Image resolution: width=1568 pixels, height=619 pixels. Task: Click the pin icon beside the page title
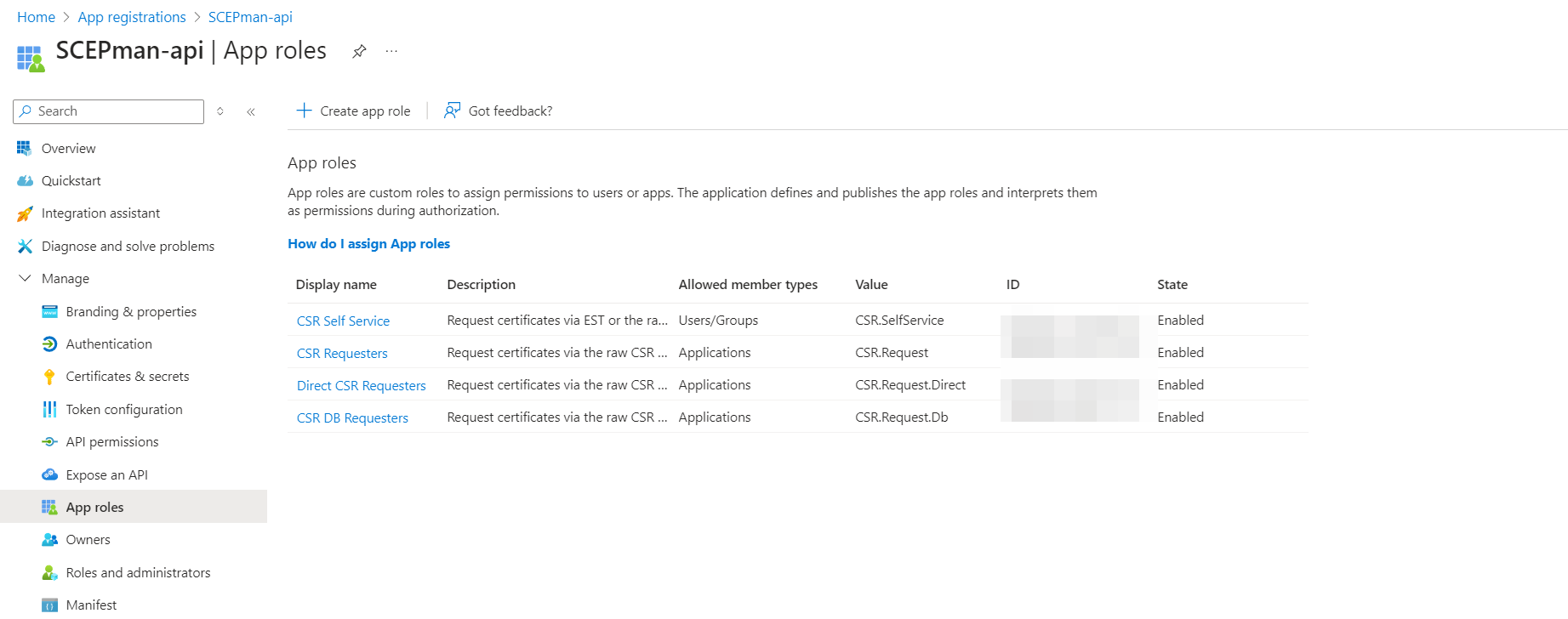point(359,51)
